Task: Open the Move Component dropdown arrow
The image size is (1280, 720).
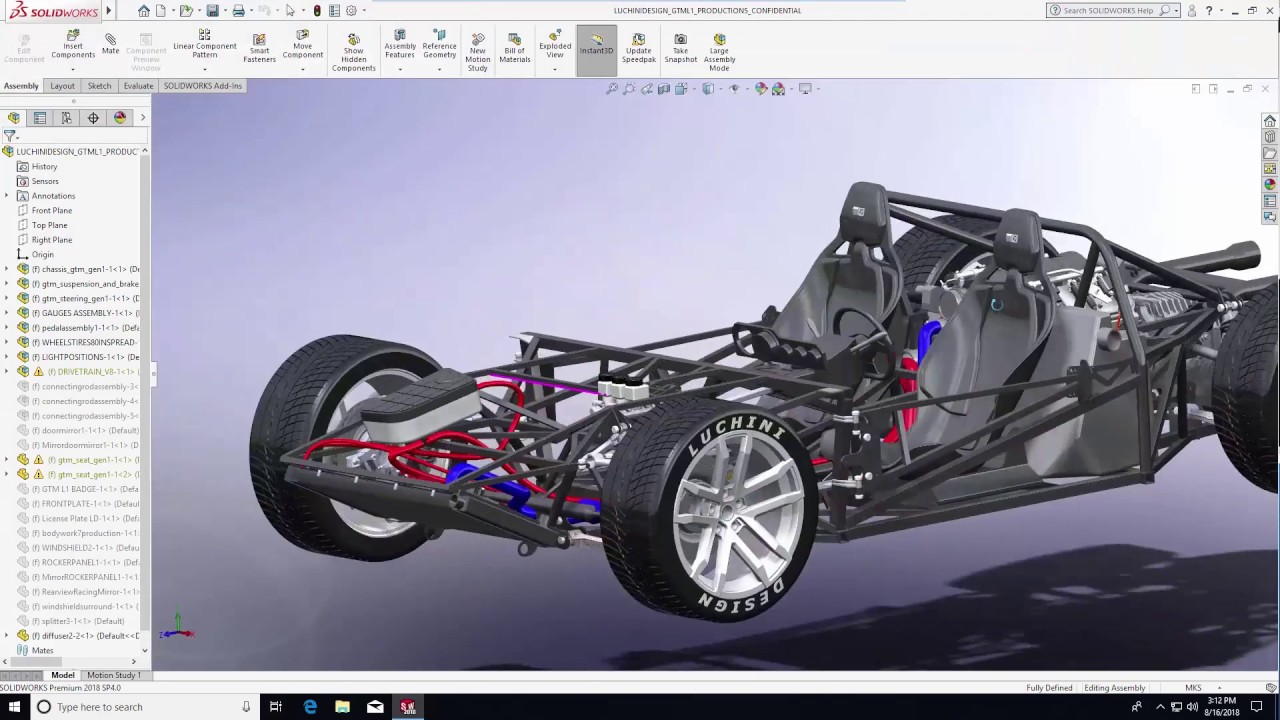Action: [x=302, y=69]
